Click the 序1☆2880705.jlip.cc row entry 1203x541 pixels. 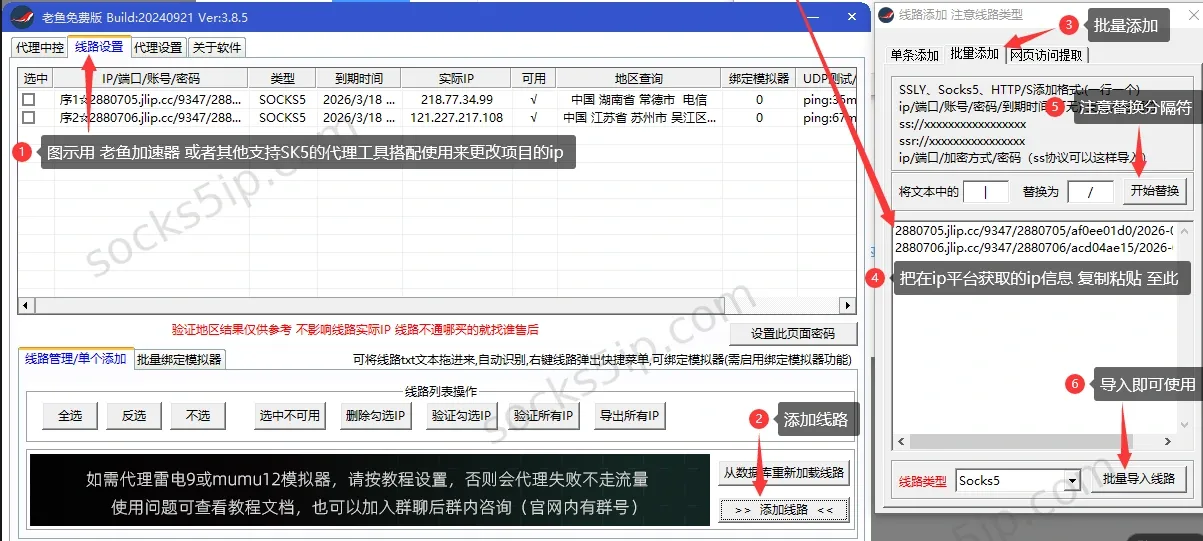pos(151,100)
